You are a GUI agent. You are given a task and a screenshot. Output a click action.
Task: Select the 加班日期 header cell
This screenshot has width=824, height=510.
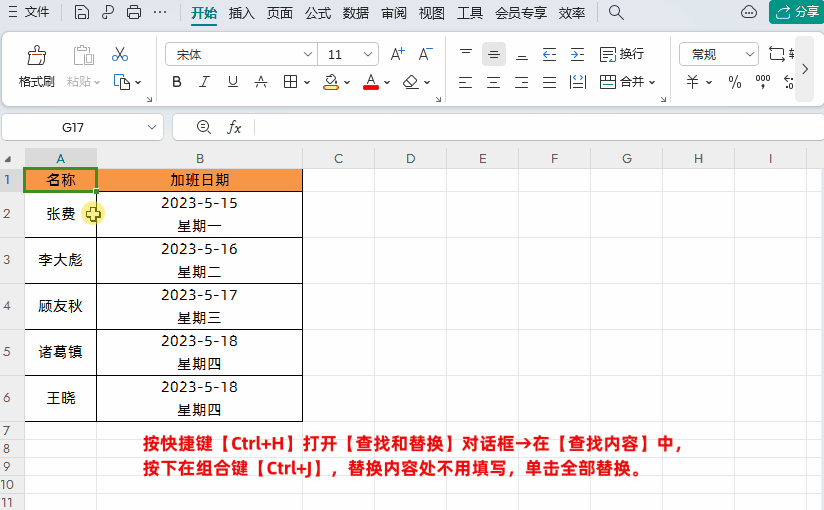(x=200, y=180)
